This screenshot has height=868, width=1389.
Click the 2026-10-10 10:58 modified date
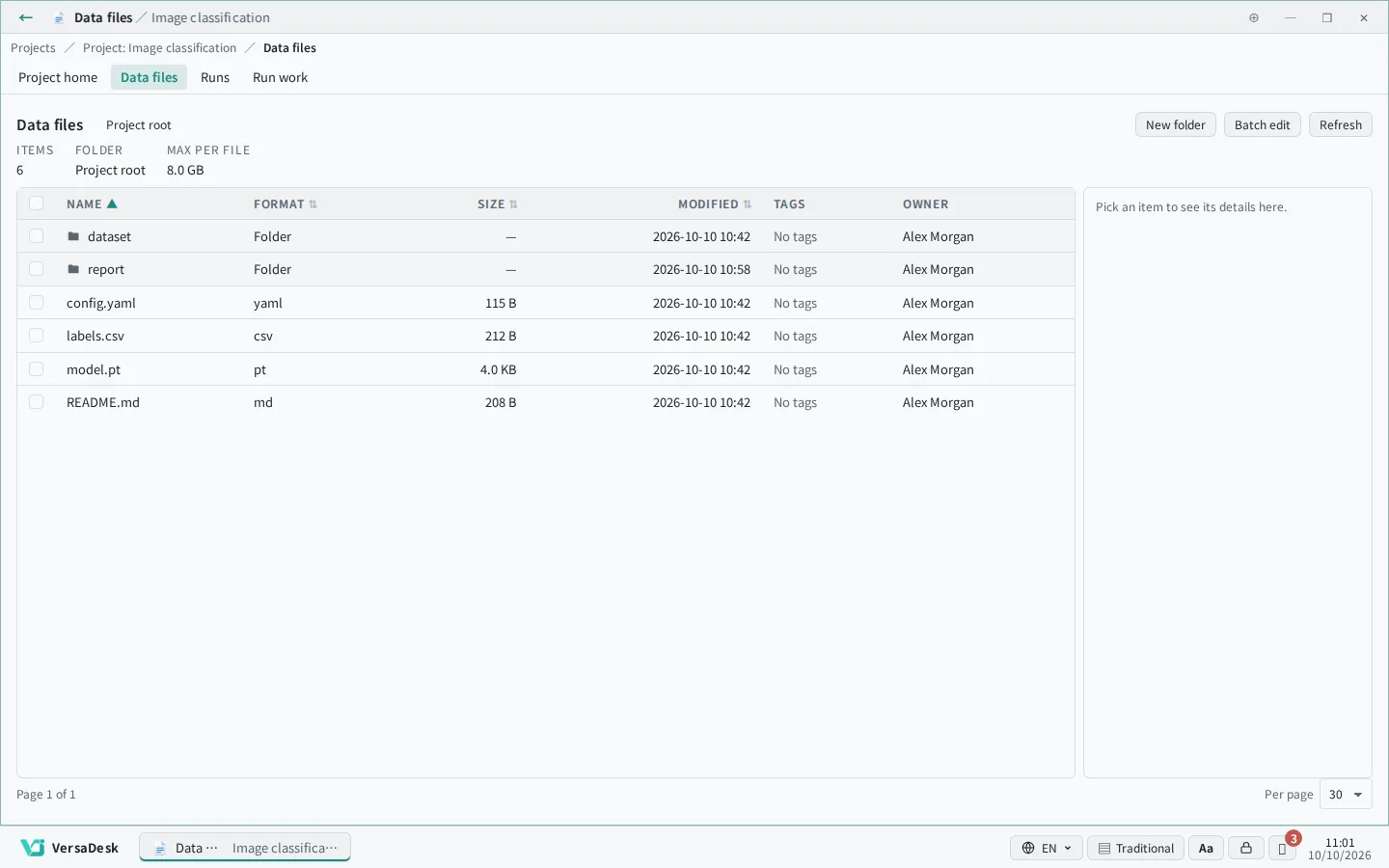[x=701, y=269]
